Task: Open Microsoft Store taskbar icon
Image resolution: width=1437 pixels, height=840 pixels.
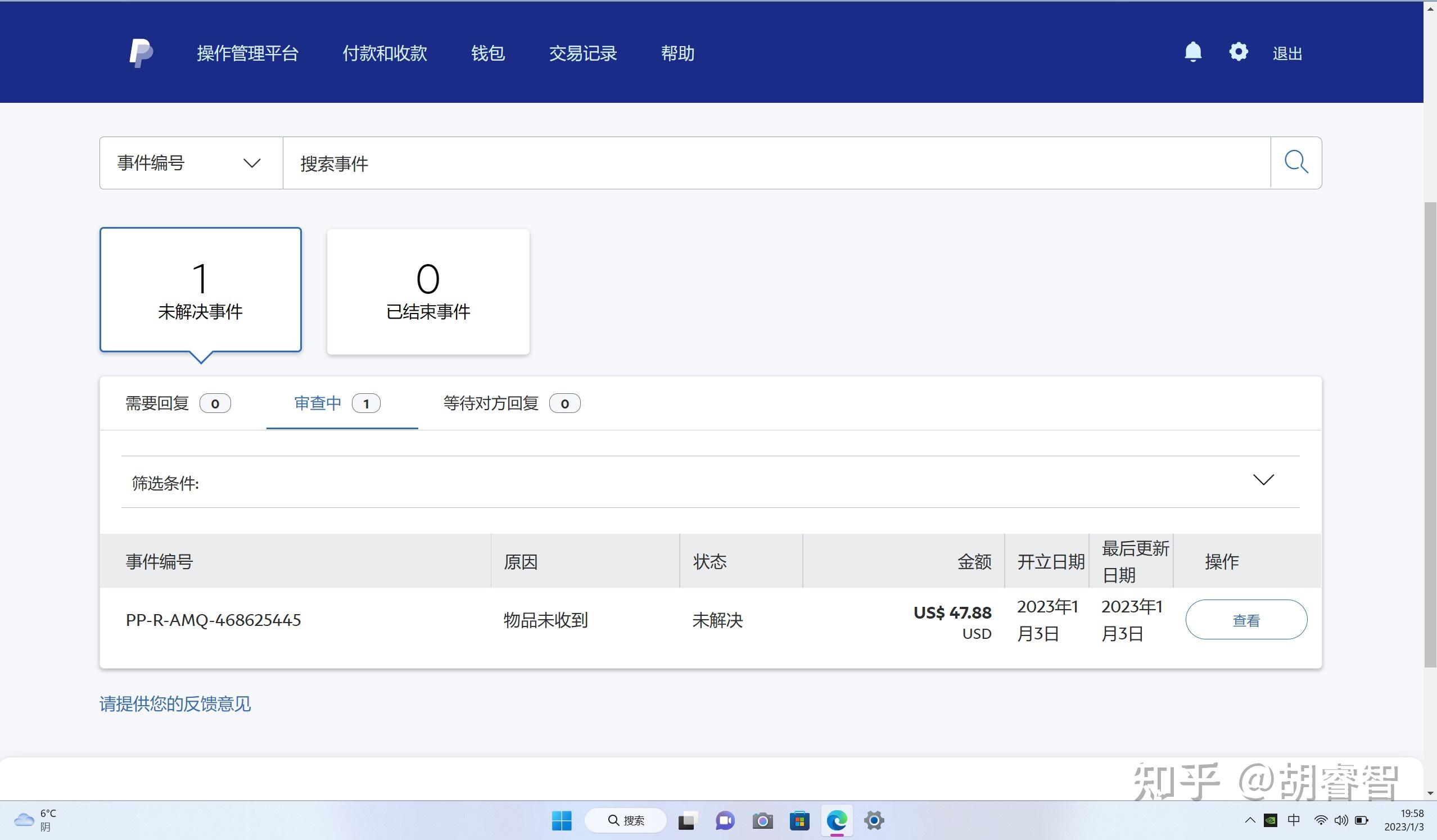Action: (x=799, y=821)
